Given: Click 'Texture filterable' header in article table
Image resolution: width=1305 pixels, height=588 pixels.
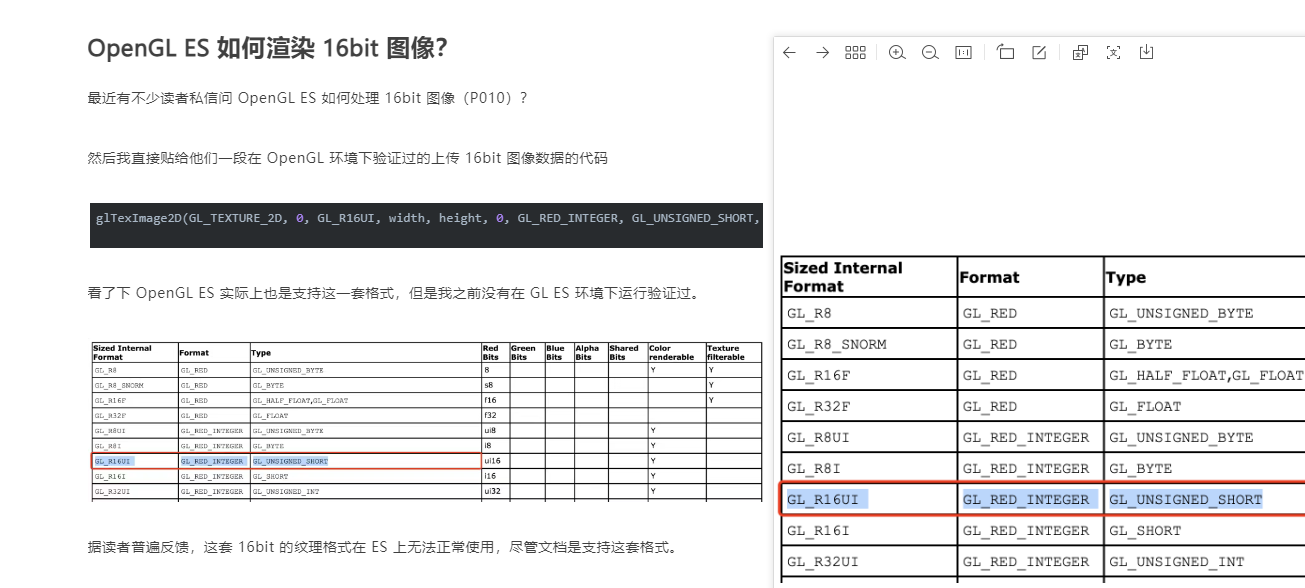Looking at the screenshot, I should click(733, 352).
